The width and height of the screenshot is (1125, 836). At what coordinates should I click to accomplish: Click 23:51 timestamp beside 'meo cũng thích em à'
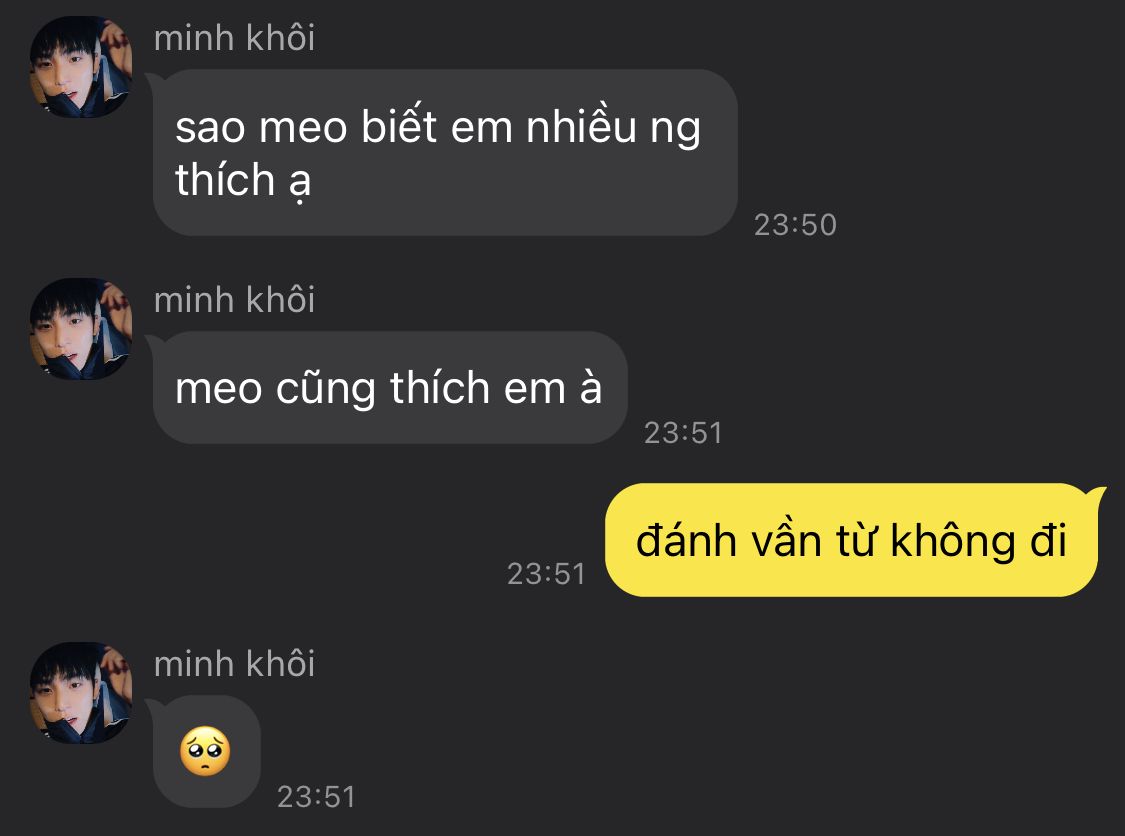pyautogui.click(x=683, y=433)
